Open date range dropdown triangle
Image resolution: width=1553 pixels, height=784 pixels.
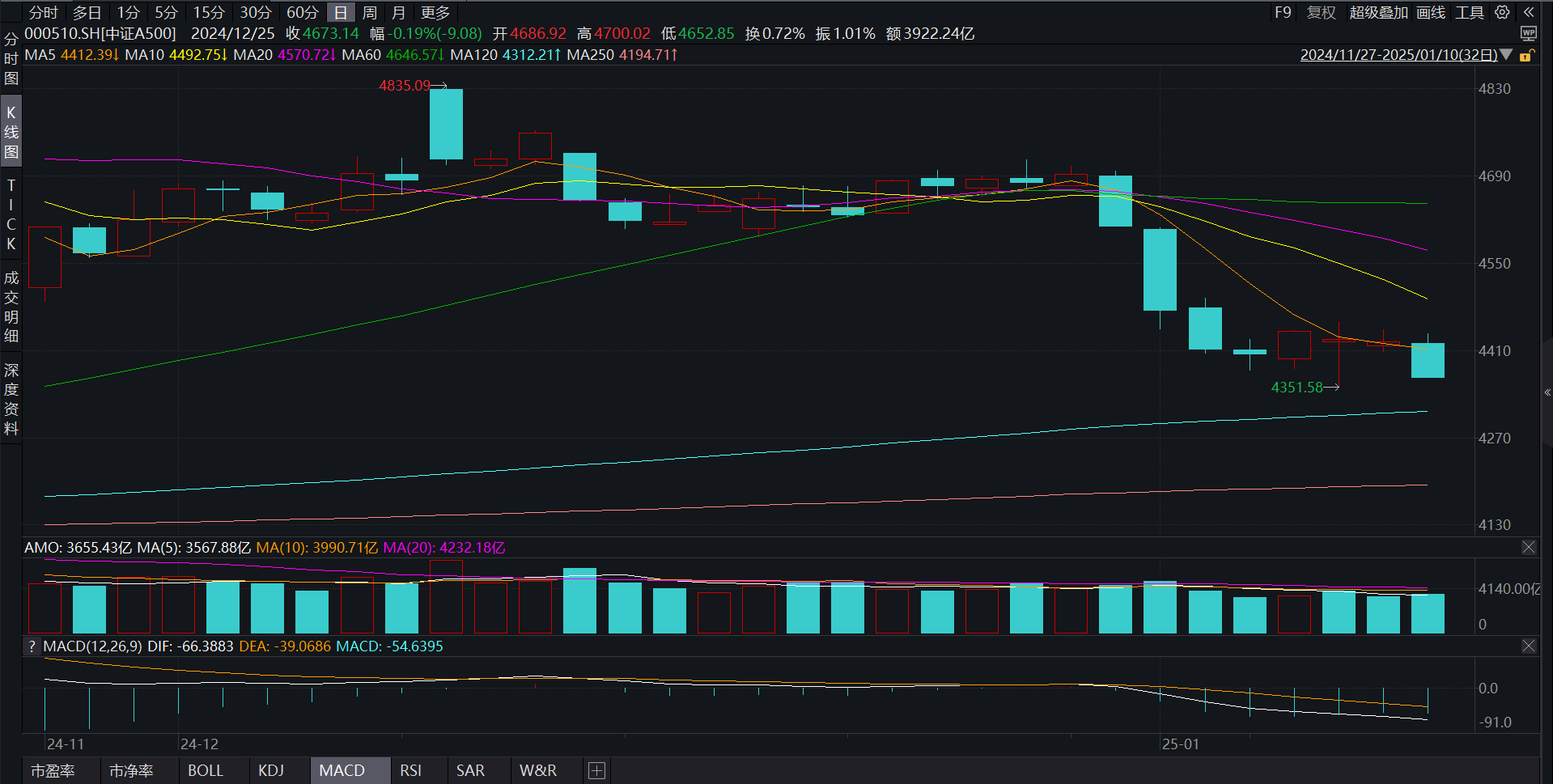pos(1506,55)
